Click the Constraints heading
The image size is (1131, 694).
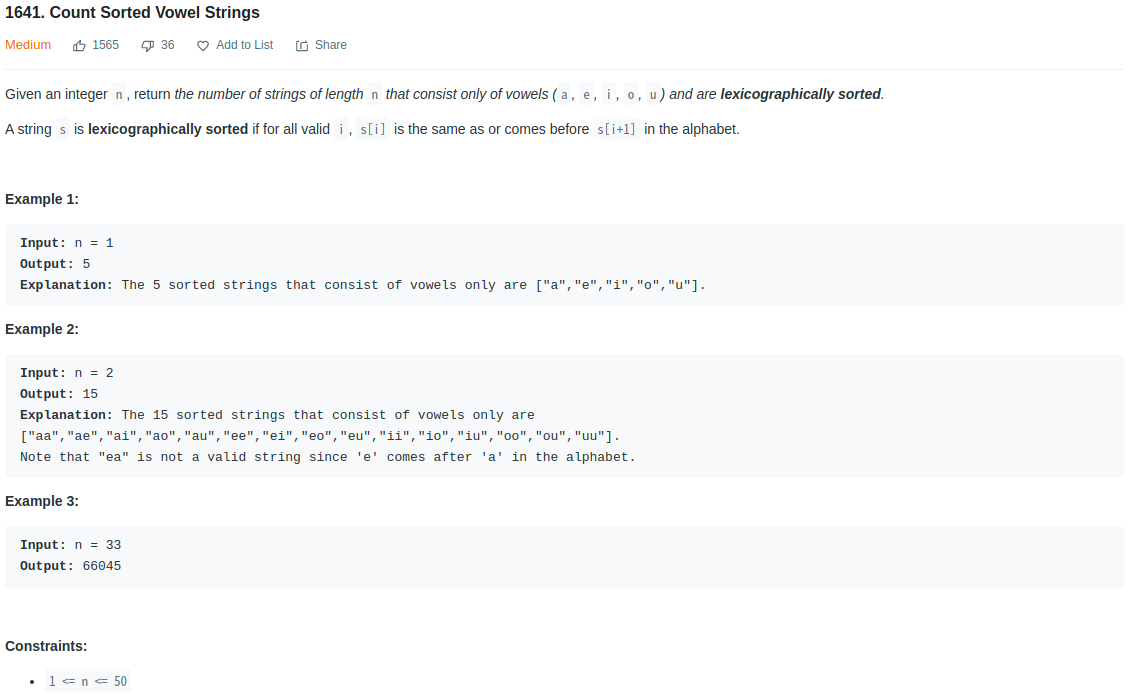coord(46,646)
